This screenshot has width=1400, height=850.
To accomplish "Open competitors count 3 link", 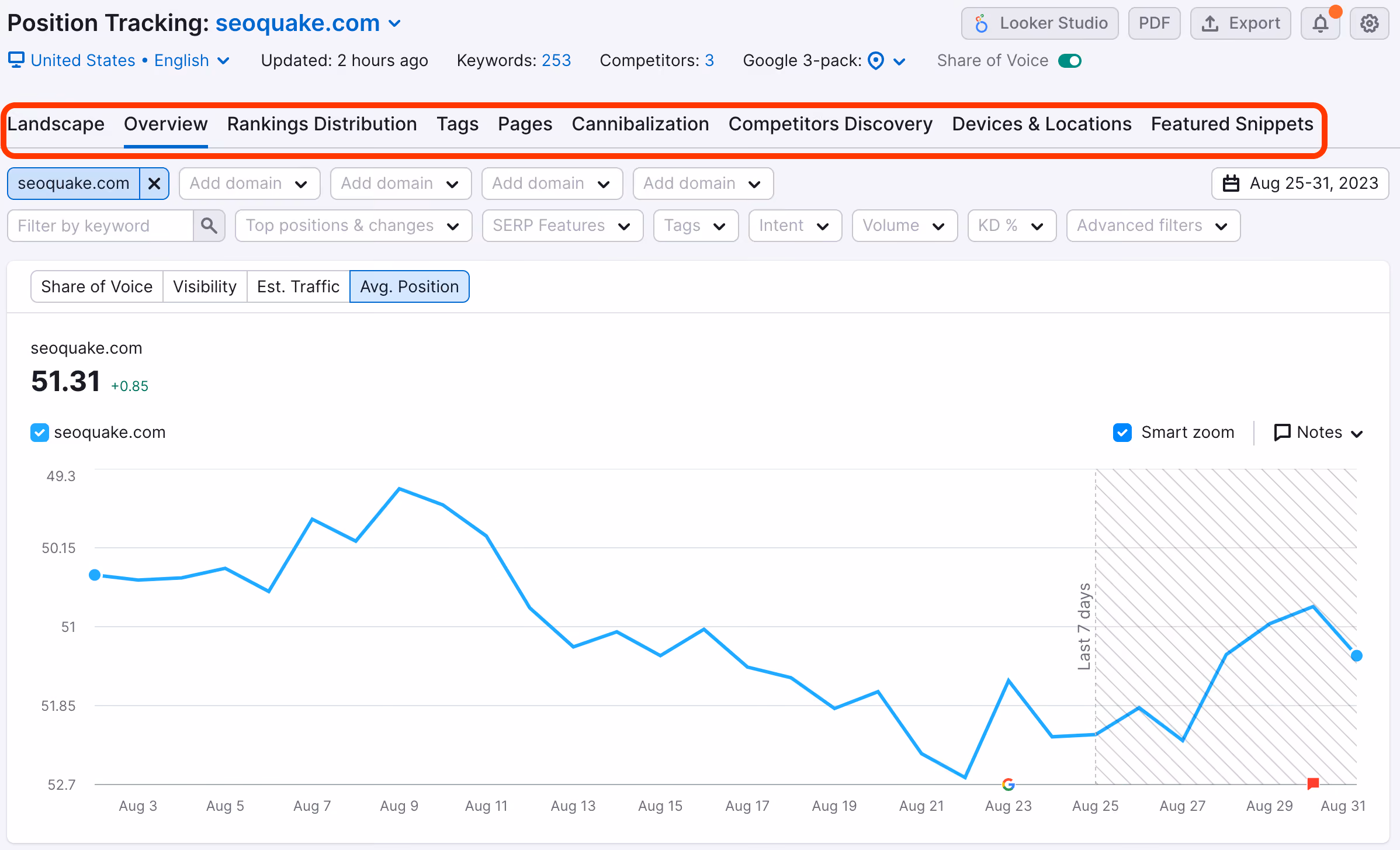I will click(x=709, y=60).
